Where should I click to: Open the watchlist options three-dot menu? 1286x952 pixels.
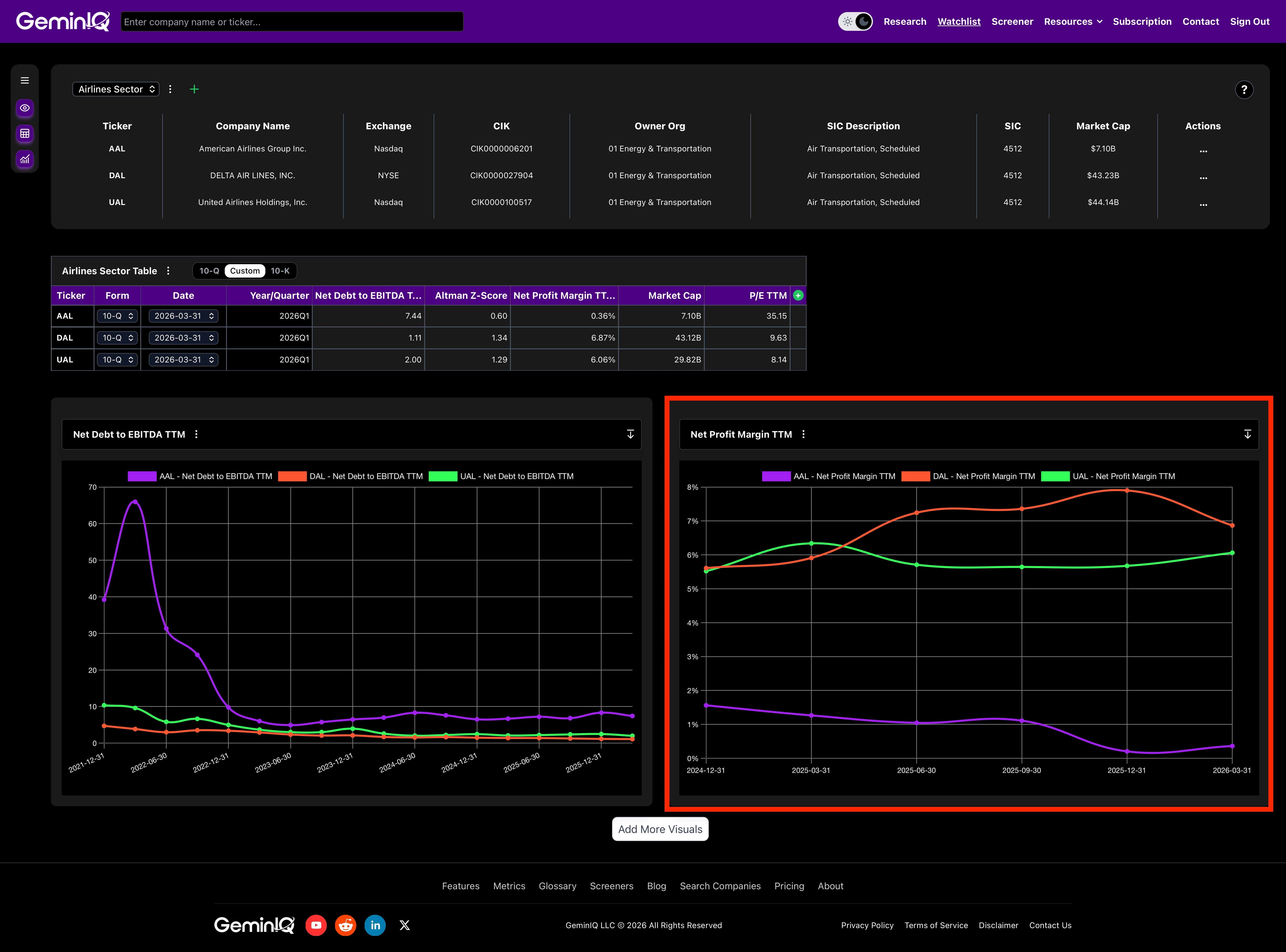[170, 89]
